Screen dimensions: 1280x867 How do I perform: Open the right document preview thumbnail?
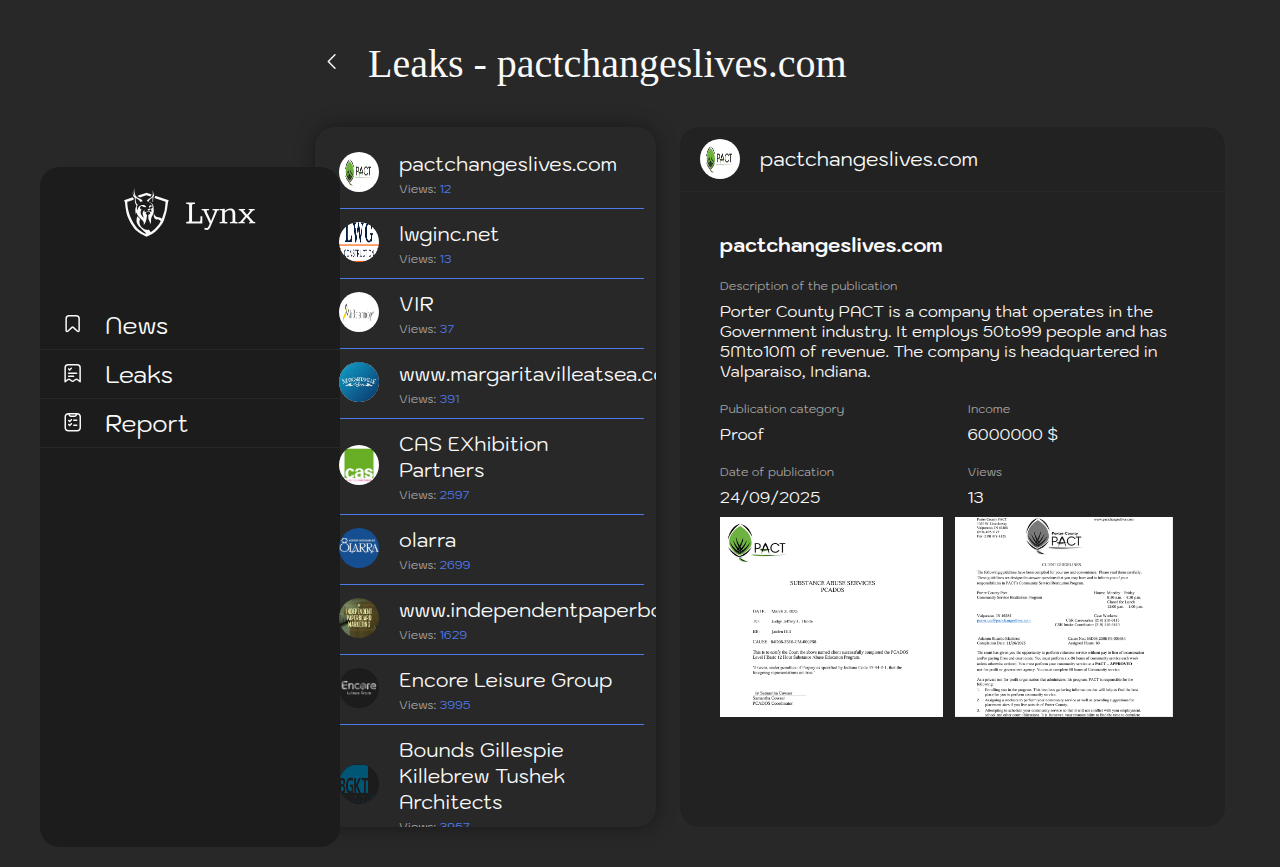pyautogui.click(x=1064, y=617)
